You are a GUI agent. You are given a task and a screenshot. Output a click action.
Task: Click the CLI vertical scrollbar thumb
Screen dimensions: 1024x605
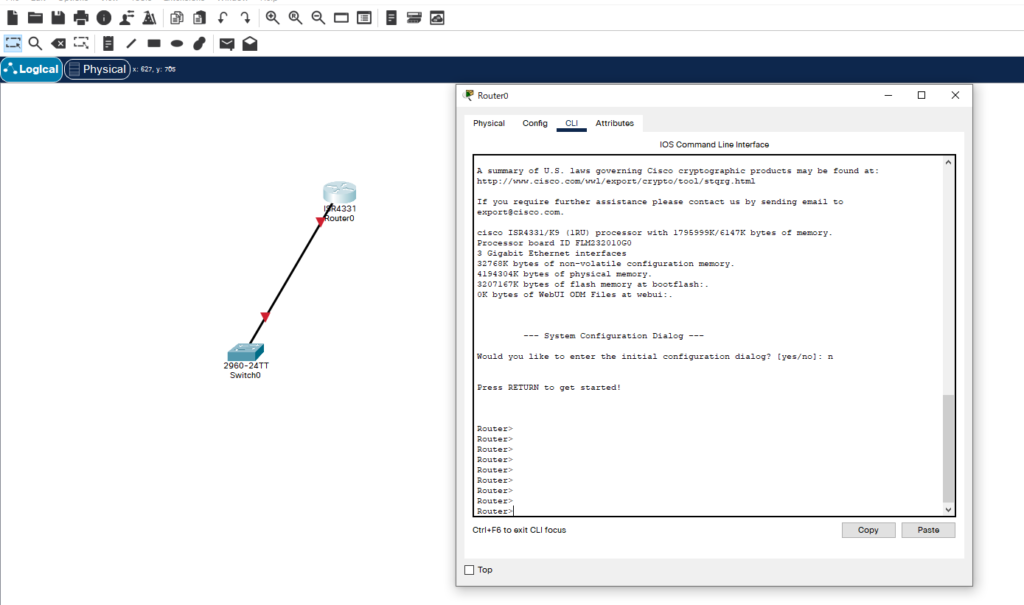948,448
